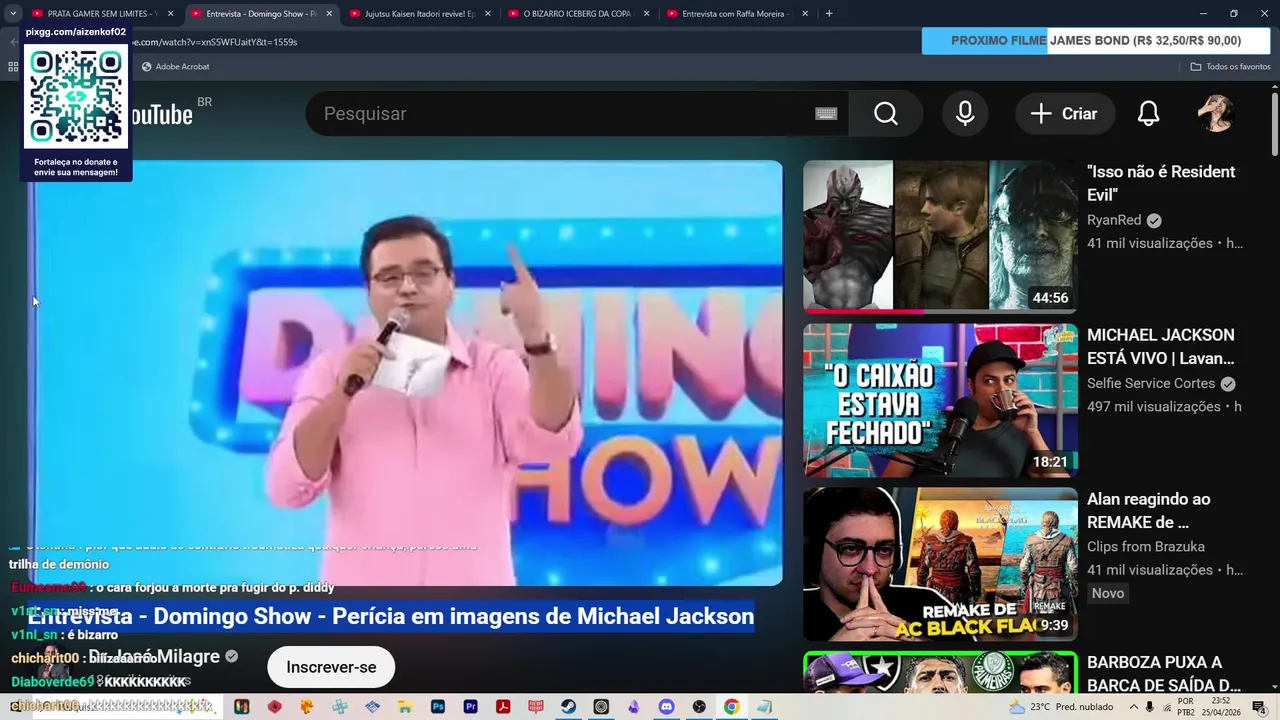Click the Adobe Acrobat bookmark
Screen dimensions: 1280x720
tap(176, 66)
